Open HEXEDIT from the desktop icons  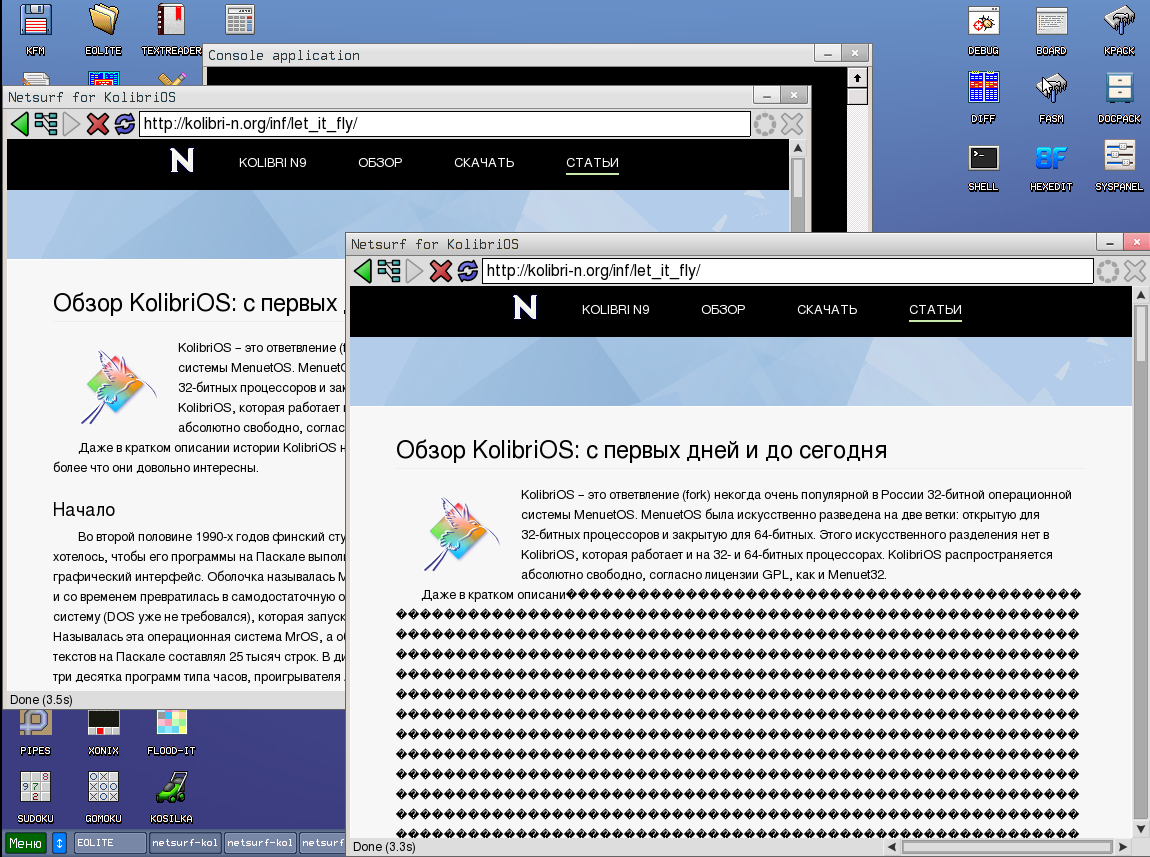(x=1051, y=157)
